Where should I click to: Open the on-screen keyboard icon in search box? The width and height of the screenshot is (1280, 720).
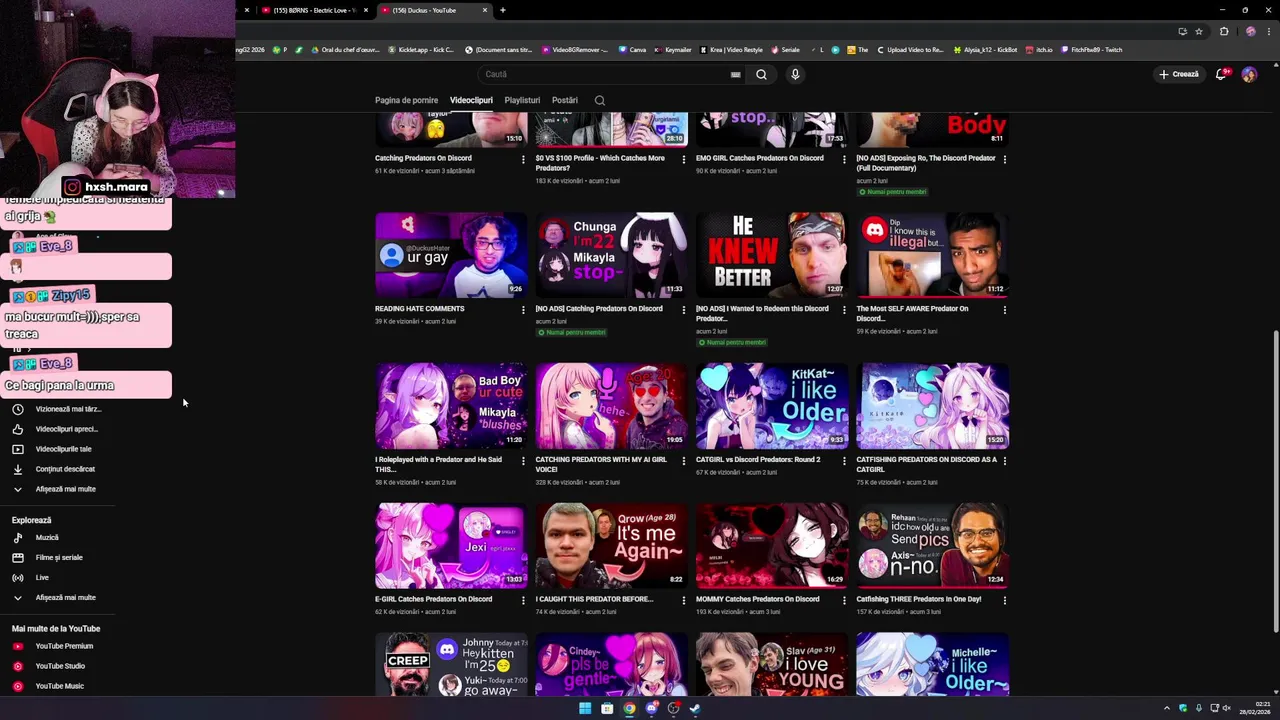coord(735,74)
